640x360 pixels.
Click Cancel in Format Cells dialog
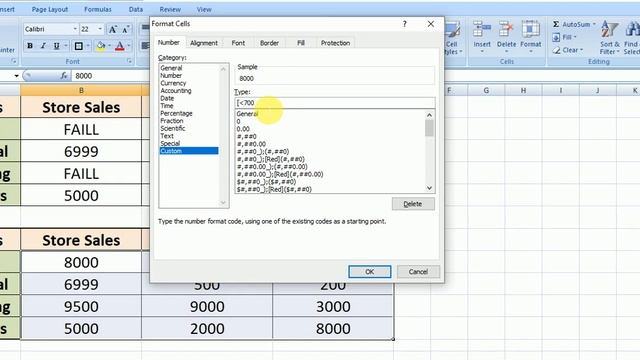coord(418,272)
